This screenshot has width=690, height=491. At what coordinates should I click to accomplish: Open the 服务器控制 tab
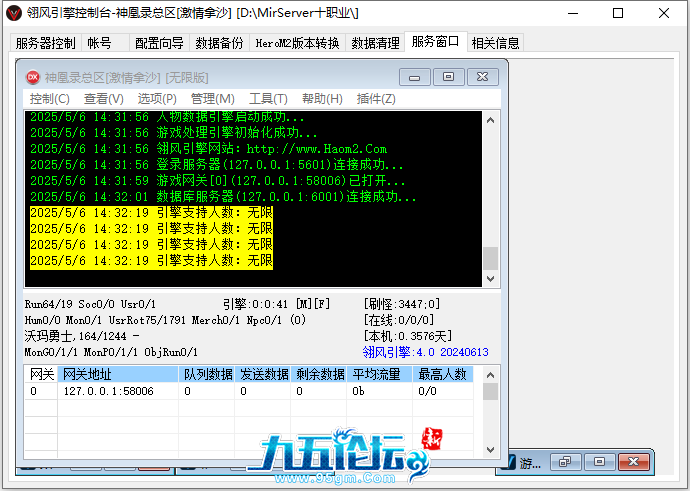[x=45, y=43]
